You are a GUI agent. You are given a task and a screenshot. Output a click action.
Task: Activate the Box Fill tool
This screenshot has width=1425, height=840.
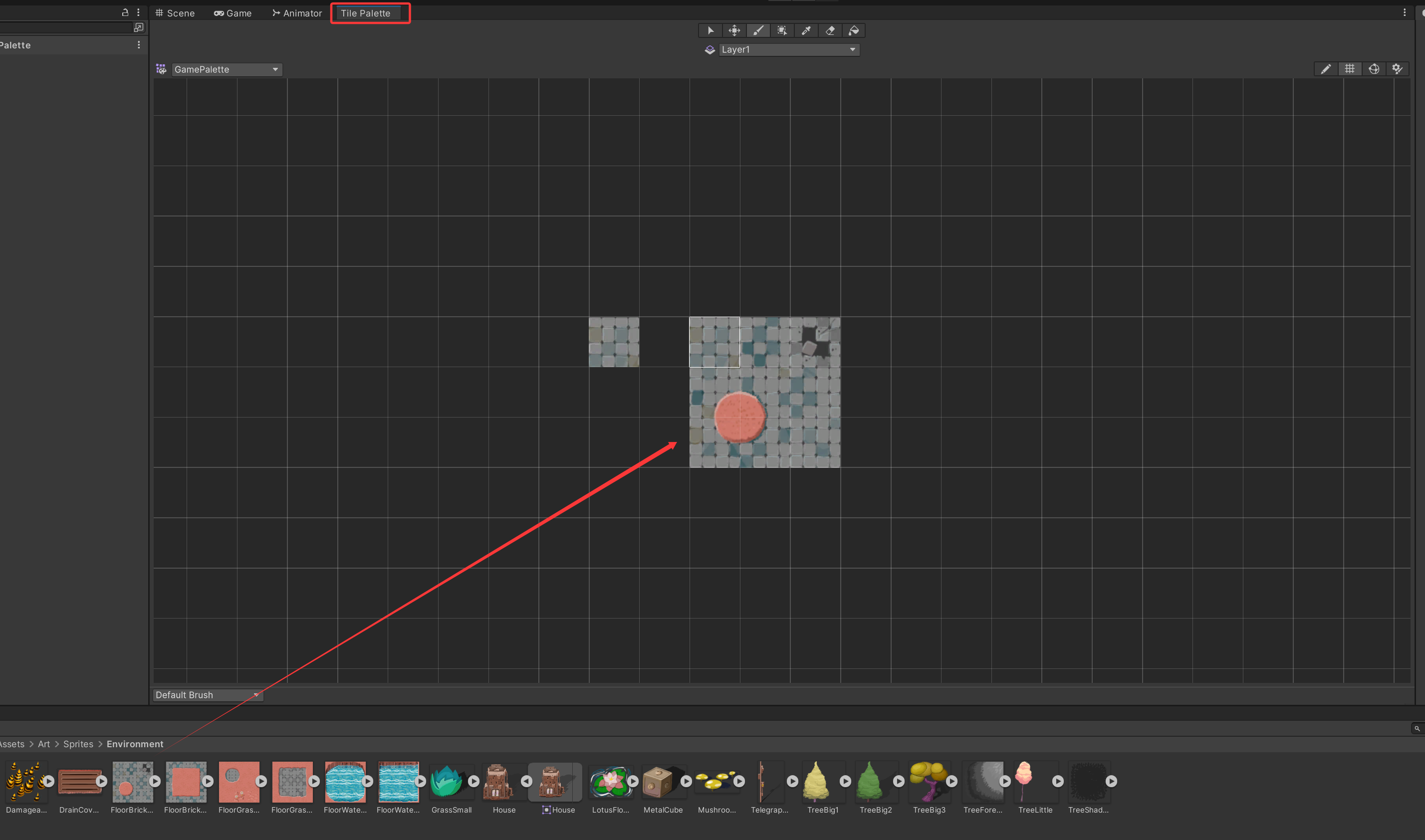point(782,30)
